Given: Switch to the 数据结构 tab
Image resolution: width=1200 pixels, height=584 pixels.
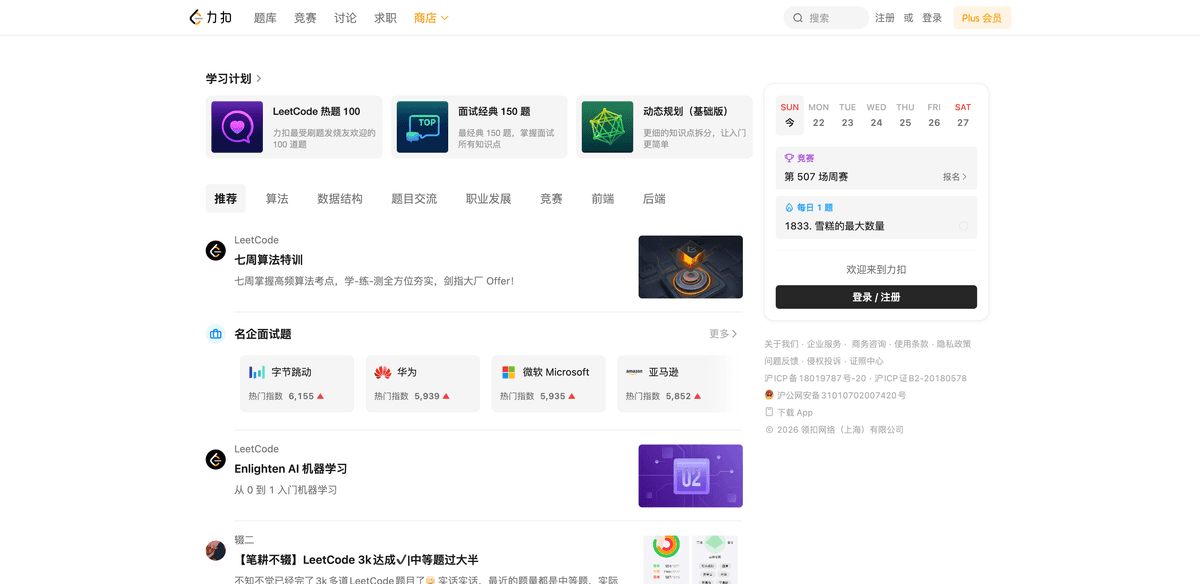Looking at the screenshot, I should pos(340,199).
